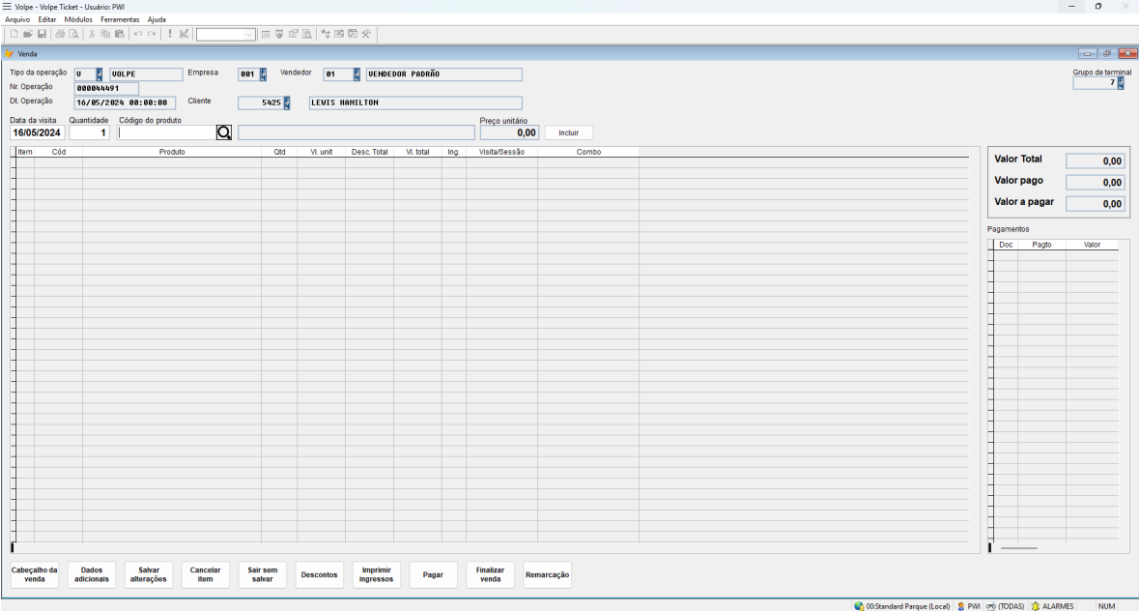1139x611 pixels.
Task: Click the Incluir button
Action: coord(568,132)
